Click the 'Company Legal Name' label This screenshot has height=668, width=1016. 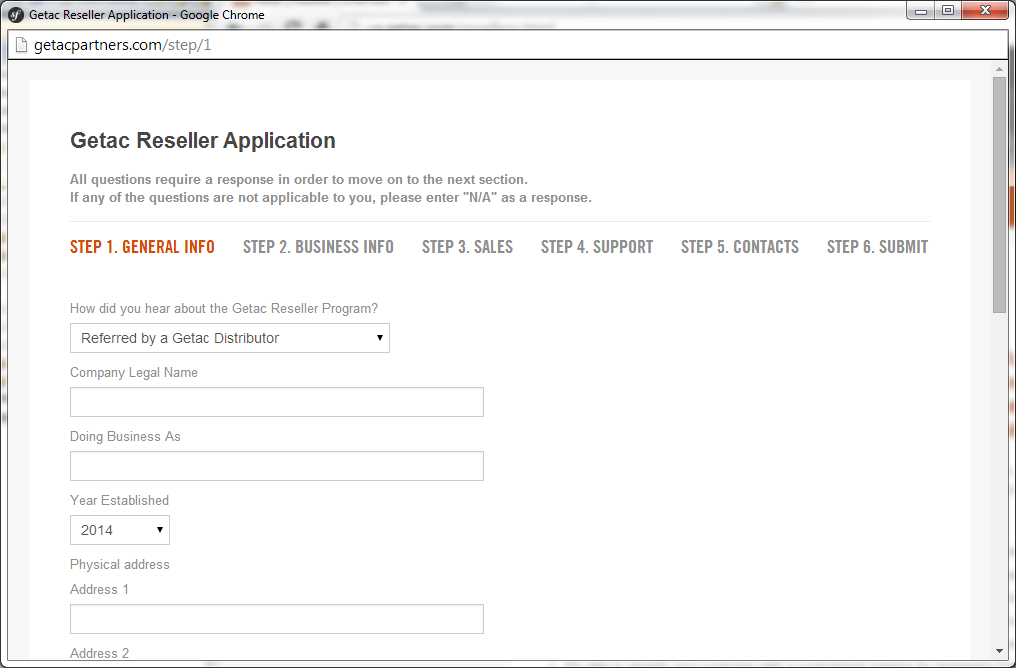coord(133,373)
